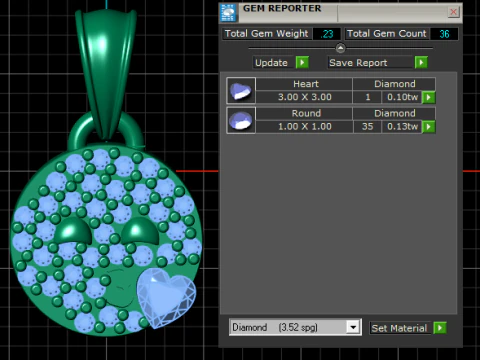Select the Round gem thumbnail
480x360 pixels.
pos(241,120)
